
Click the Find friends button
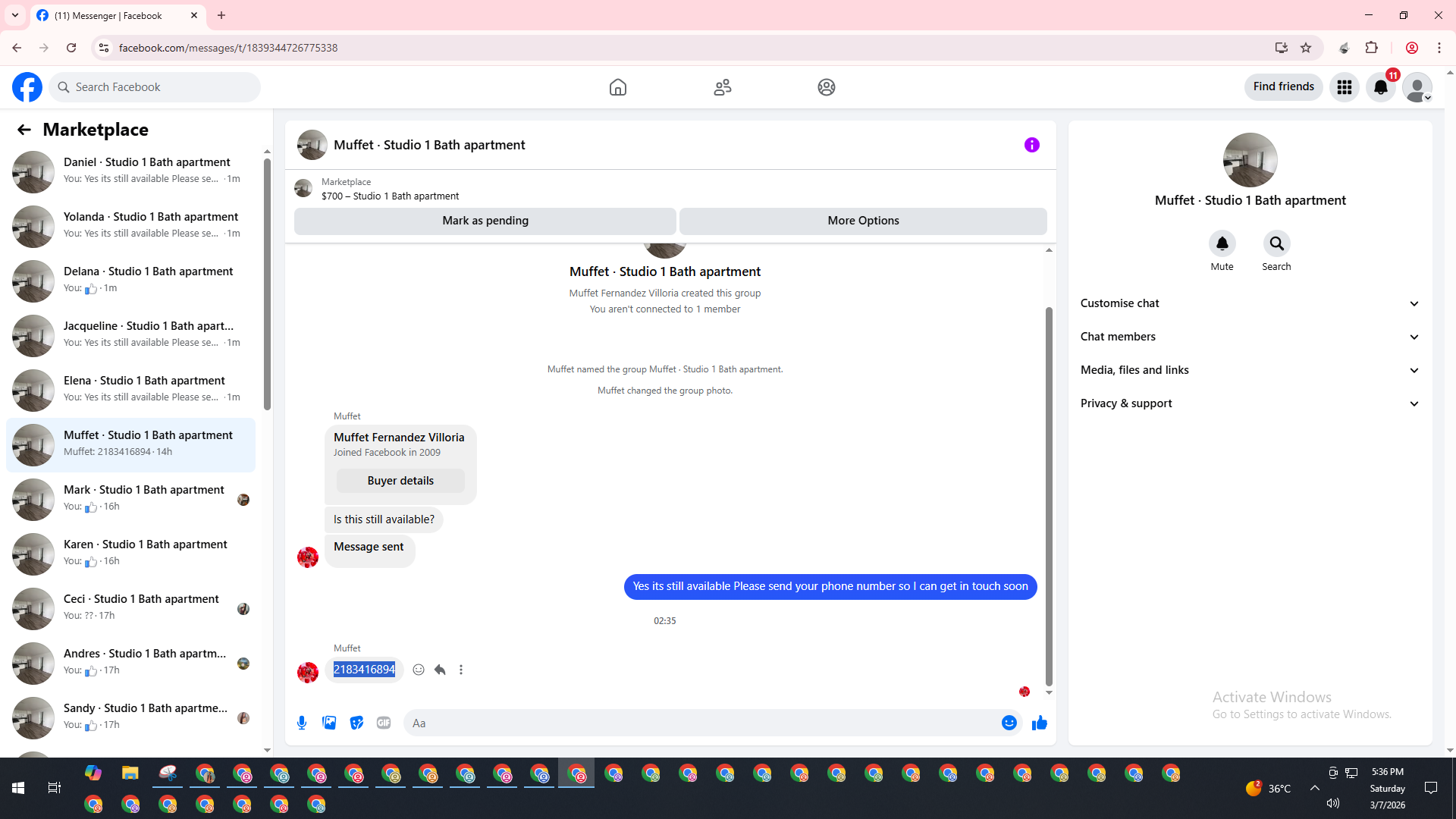tap(1283, 87)
